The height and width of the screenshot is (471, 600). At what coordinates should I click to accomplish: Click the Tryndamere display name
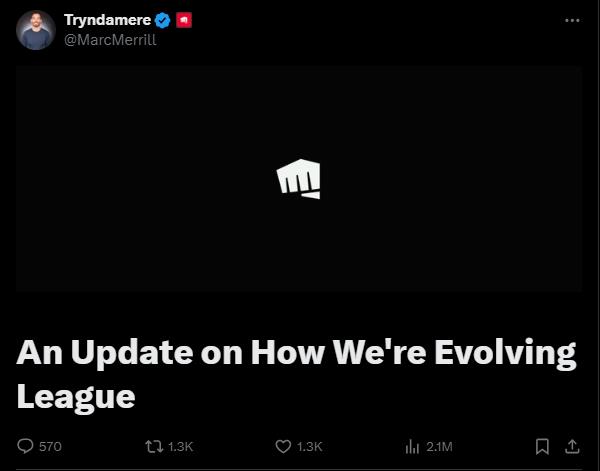108,20
